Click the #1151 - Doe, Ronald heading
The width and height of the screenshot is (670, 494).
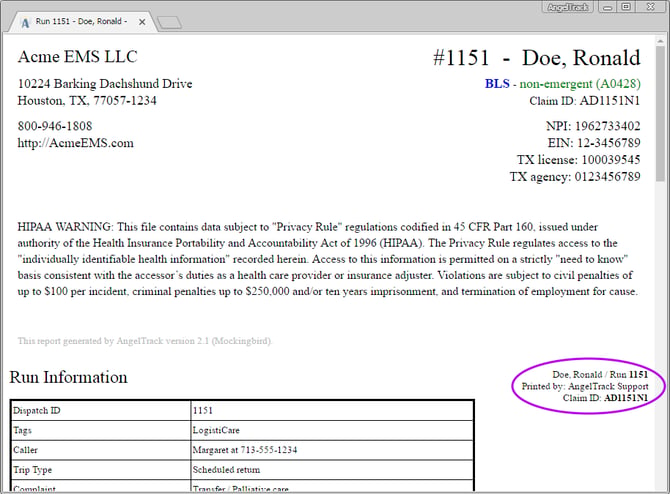coord(537,58)
